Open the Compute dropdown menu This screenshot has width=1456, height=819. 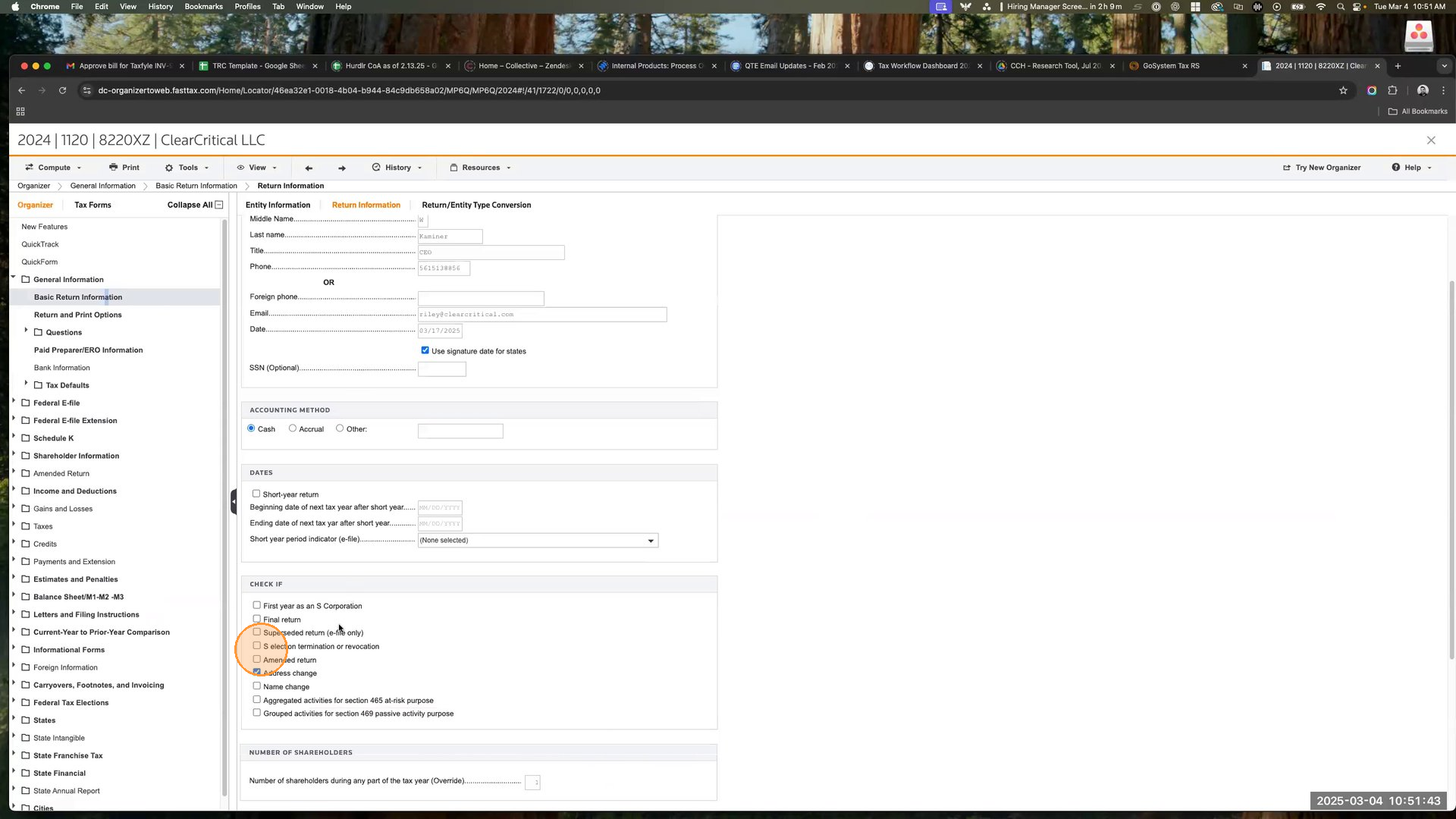[53, 168]
